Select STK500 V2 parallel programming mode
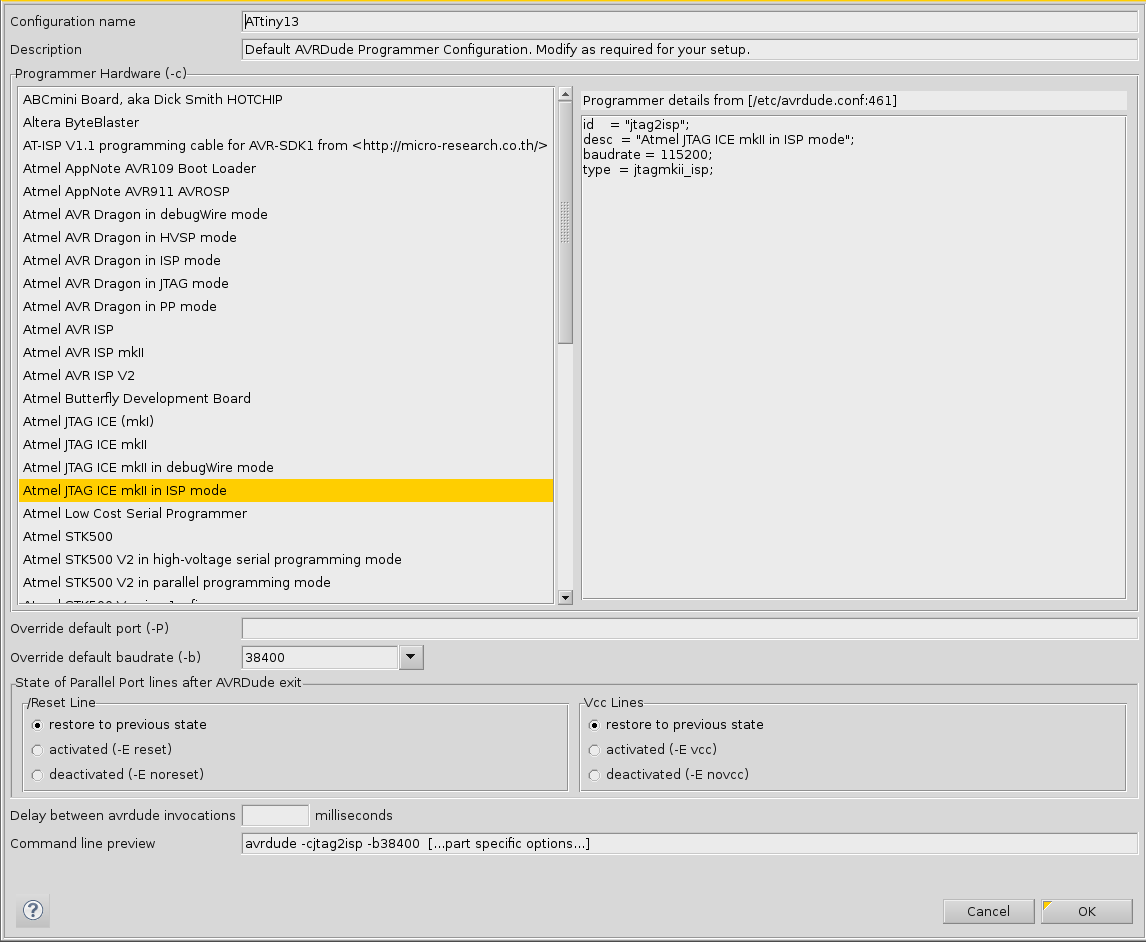Viewport: 1146px width, 942px height. point(286,582)
